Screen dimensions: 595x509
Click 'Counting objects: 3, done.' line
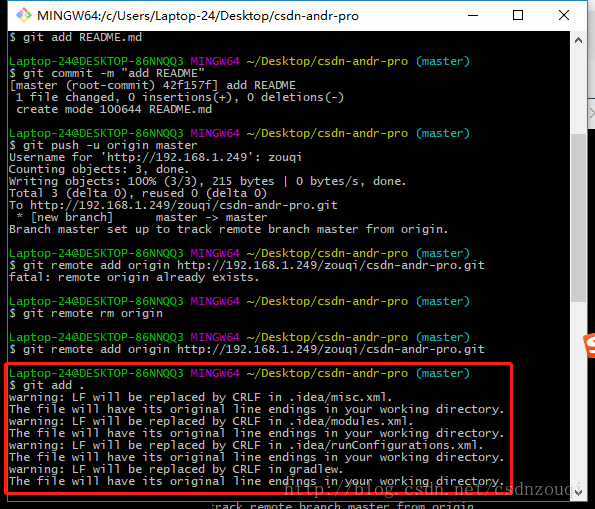tap(99, 169)
